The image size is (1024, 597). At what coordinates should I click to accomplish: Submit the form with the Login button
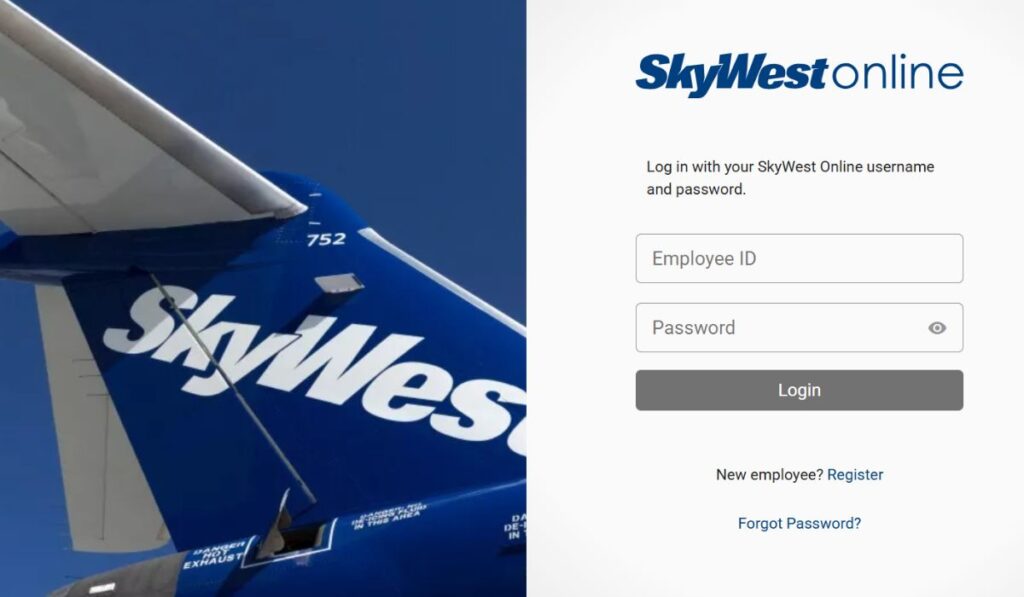tap(799, 391)
